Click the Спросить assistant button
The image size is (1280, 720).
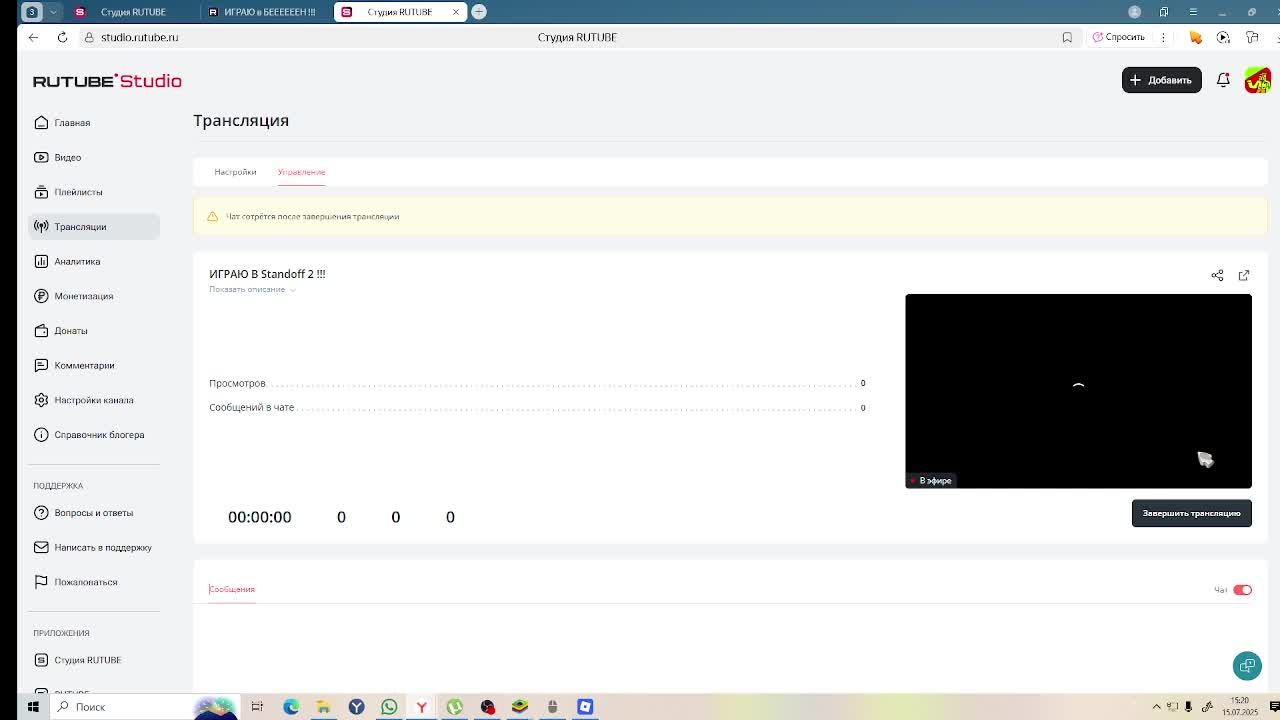point(1119,37)
